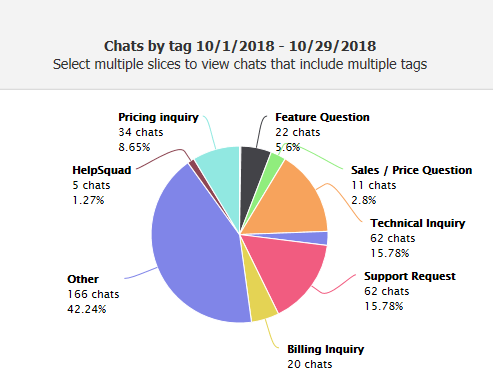Click the Select multiple slices subtitle text

pos(240,64)
